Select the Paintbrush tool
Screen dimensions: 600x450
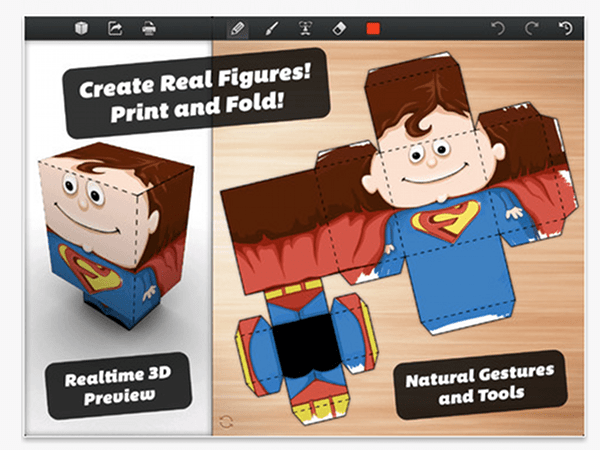(x=272, y=29)
